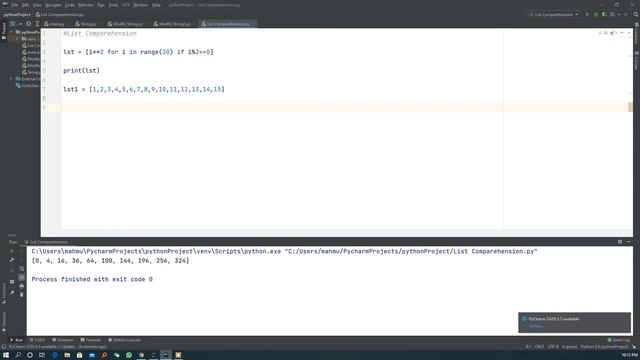This screenshot has width=640, height=360.
Task: Expand the venv folder in tree
Action: (x=18, y=39)
